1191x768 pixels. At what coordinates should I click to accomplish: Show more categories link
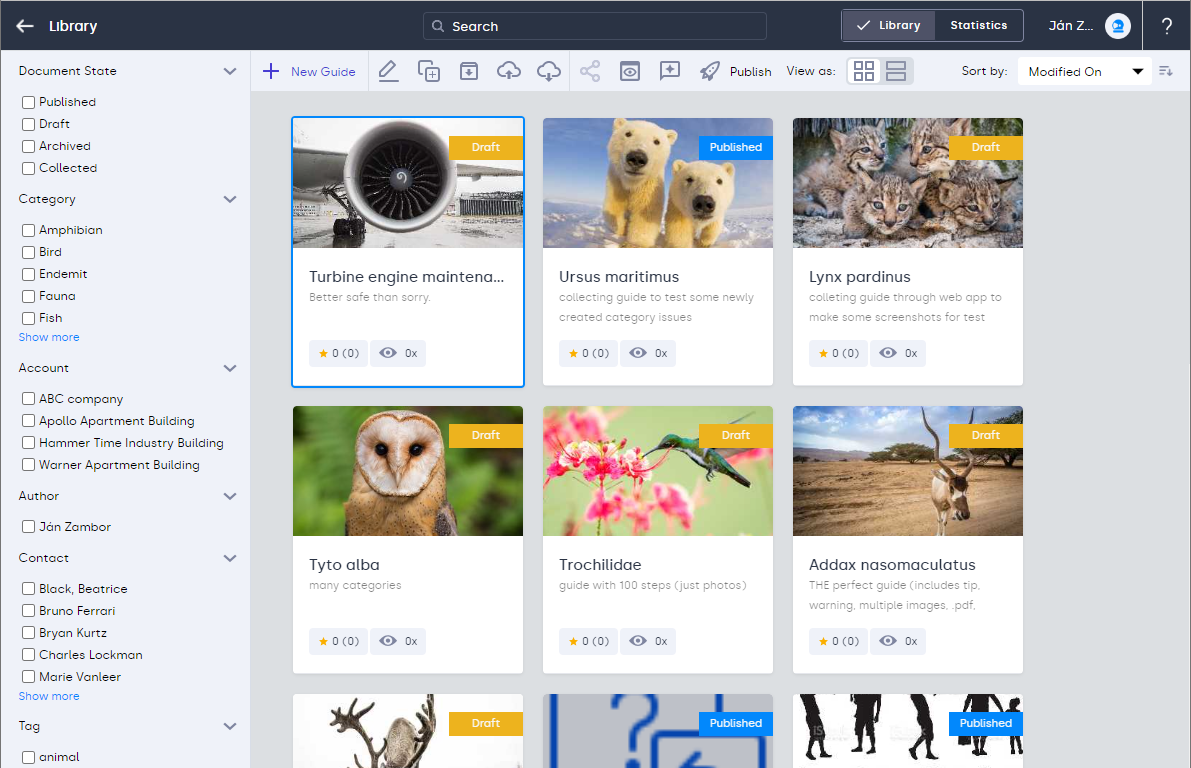pos(49,337)
